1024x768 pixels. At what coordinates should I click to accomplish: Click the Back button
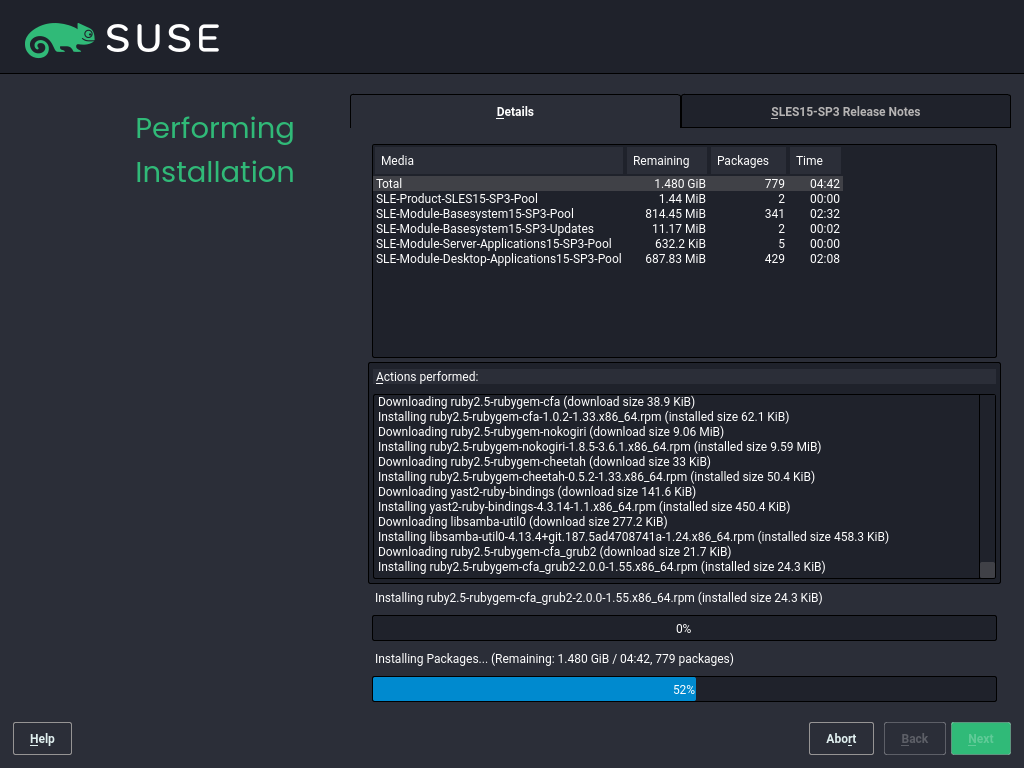coord(914,739)
